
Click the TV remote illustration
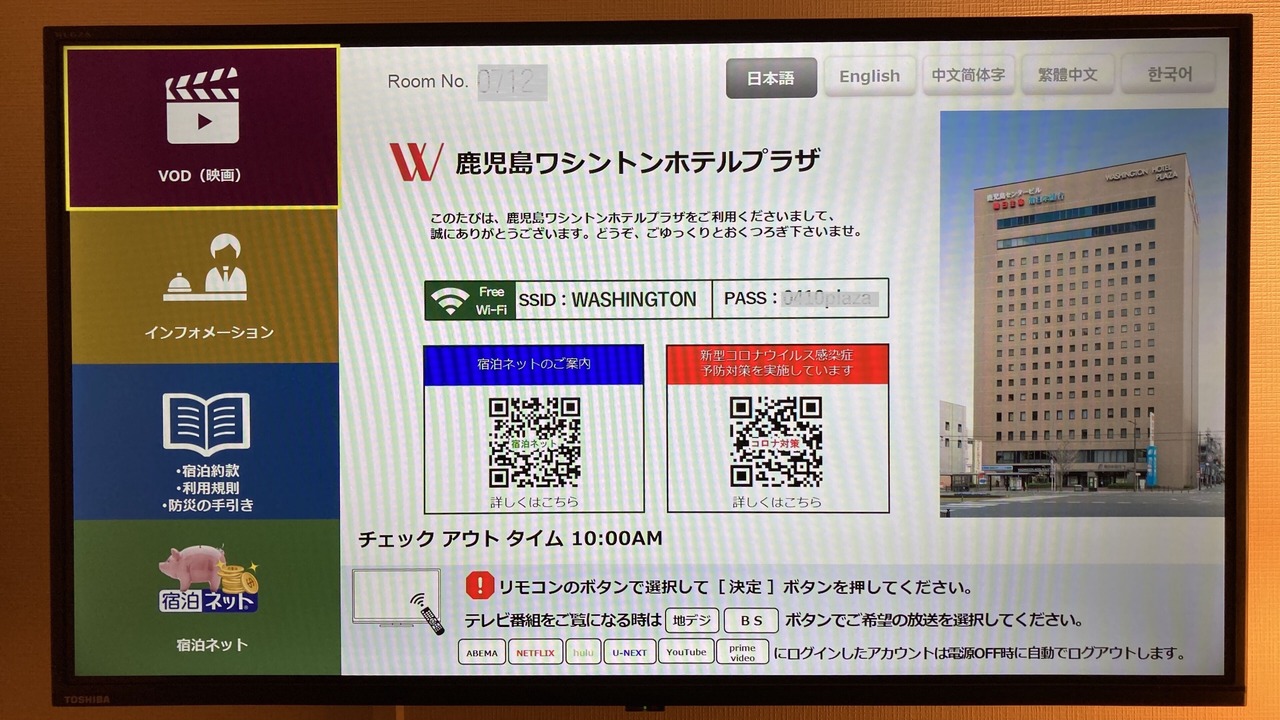[398, 603]
